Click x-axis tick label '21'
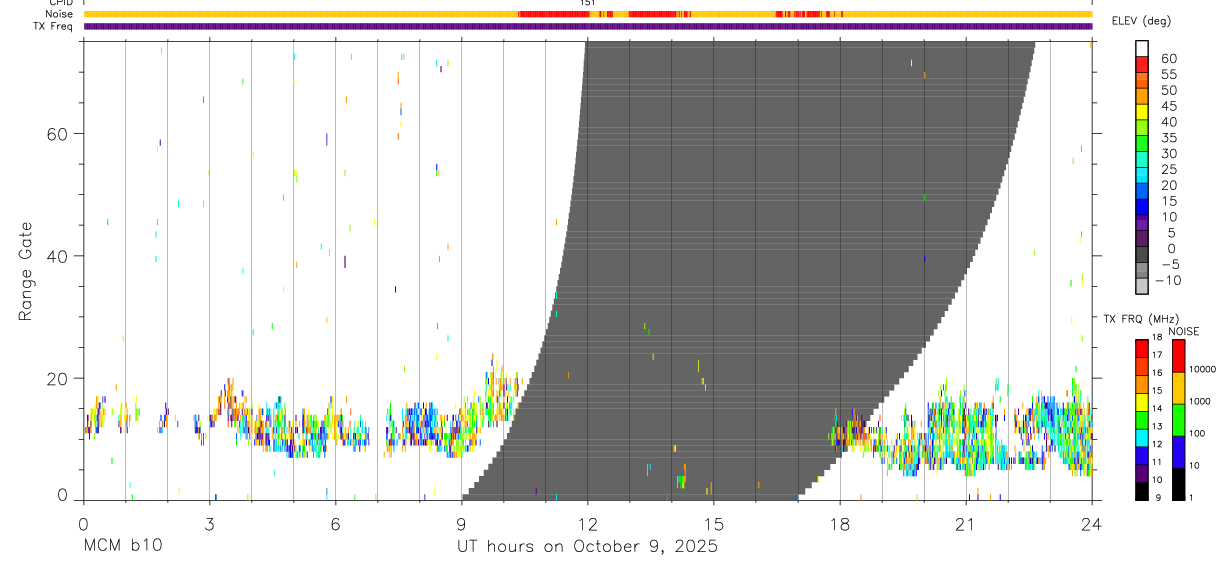1228x567 pixels. [965, 523]
